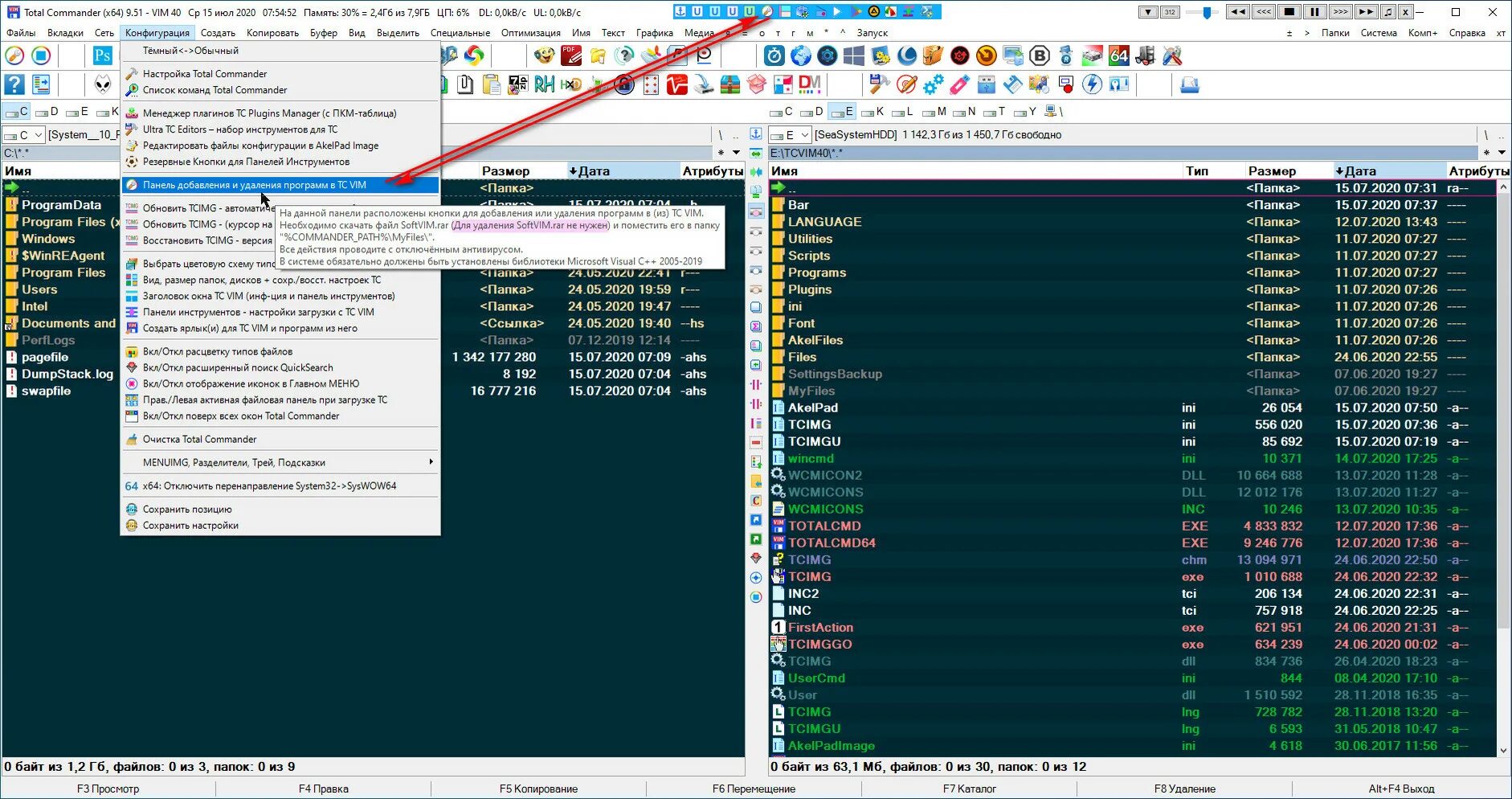Open the Специальные menu
This screenshot has width=1512, height=799.
tap(460, 33)
